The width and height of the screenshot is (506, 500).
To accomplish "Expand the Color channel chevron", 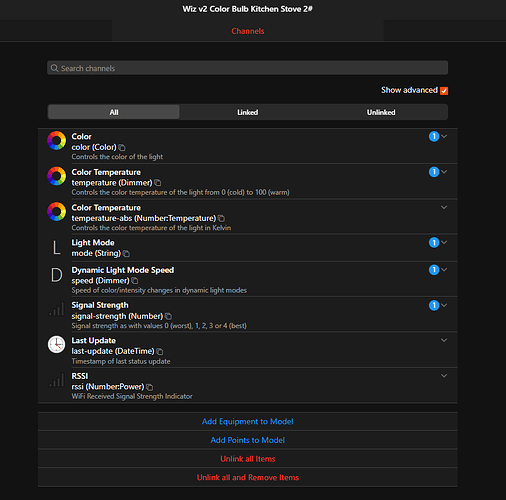I will click(444, 136).
